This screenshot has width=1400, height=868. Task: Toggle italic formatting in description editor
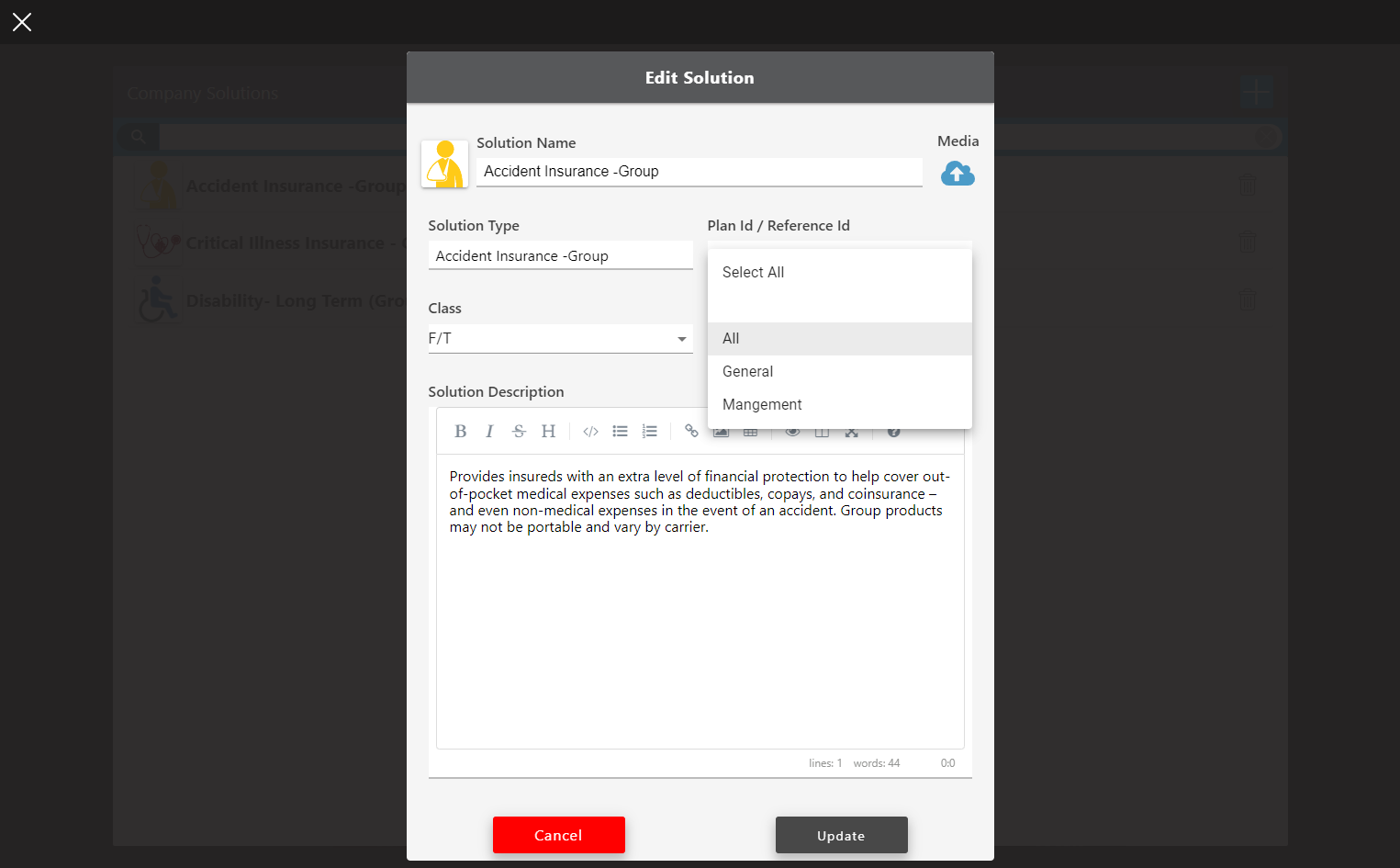point(489,431)
